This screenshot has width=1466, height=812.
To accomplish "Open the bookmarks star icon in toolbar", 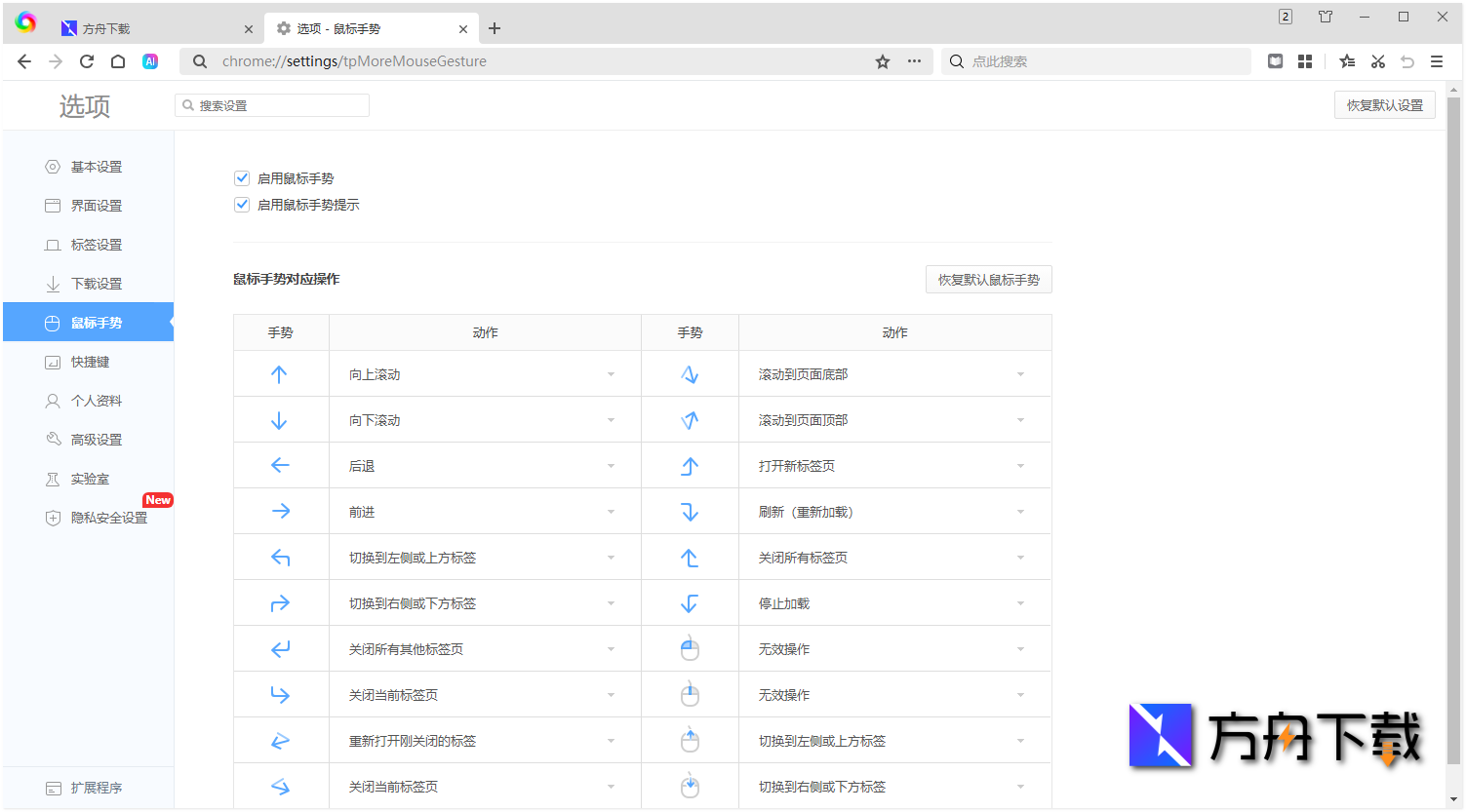I will click(1347, 61).
